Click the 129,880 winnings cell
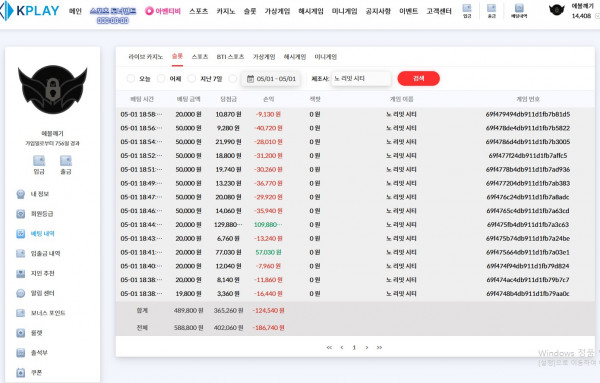 (228, 225)
